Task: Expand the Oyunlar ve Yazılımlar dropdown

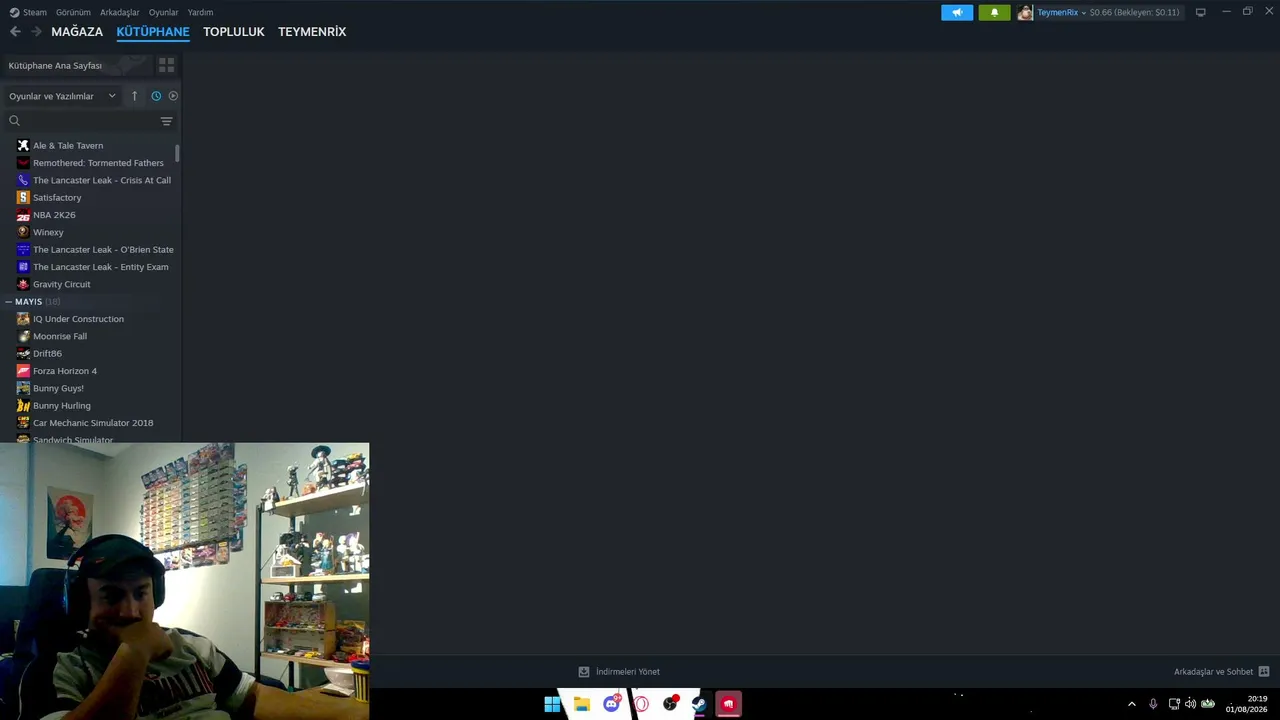Action: pyautogui.click(x=62, y=96)
